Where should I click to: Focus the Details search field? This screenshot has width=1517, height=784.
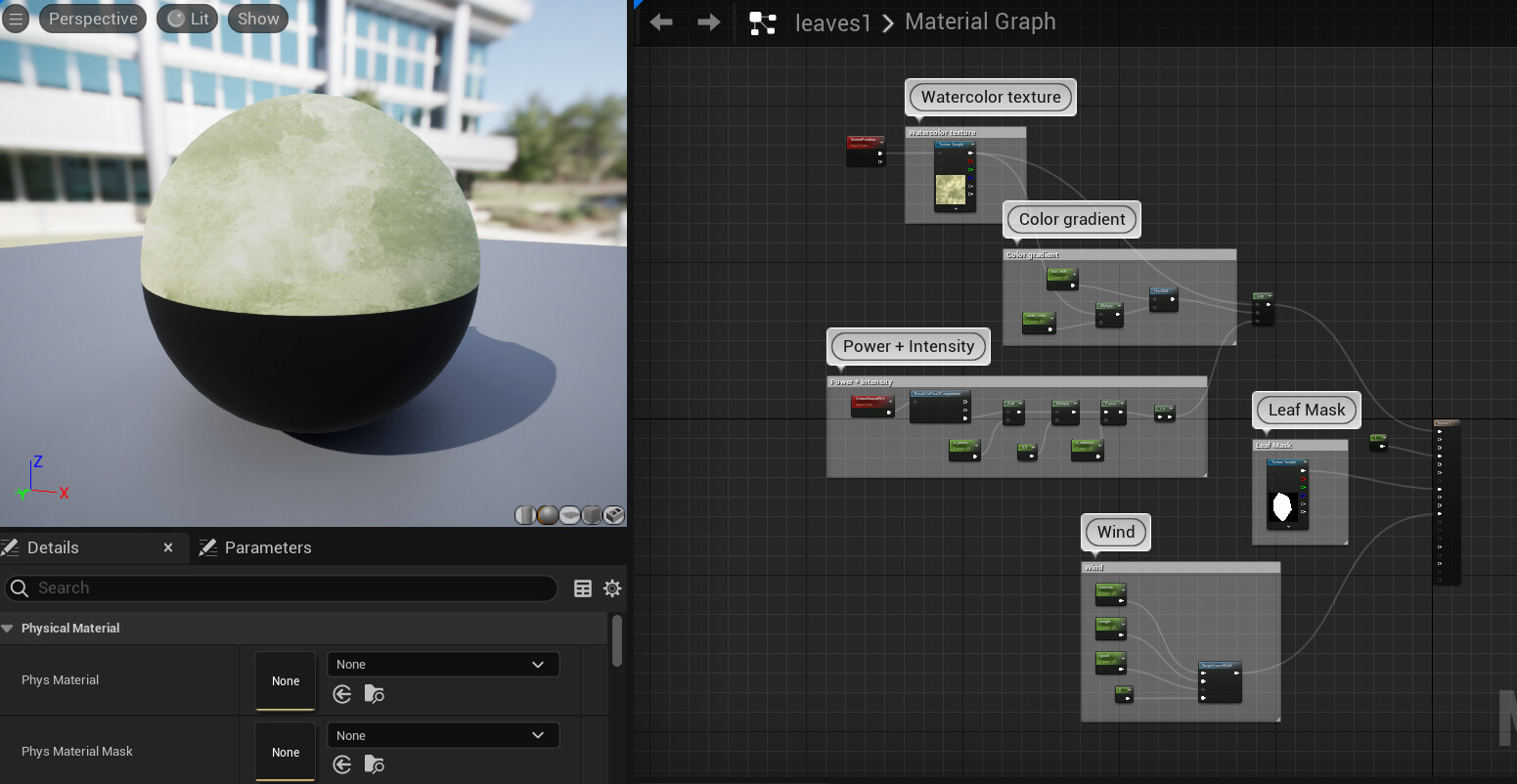click(x=282, y=588)
